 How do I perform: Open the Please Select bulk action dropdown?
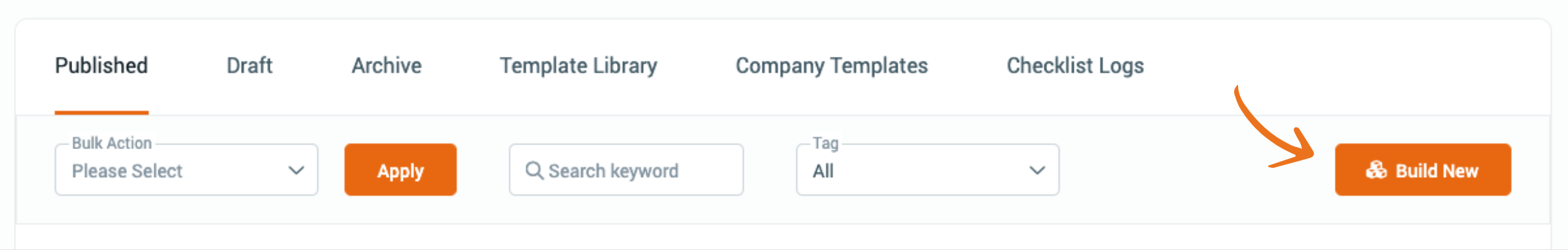coord(186,170)
